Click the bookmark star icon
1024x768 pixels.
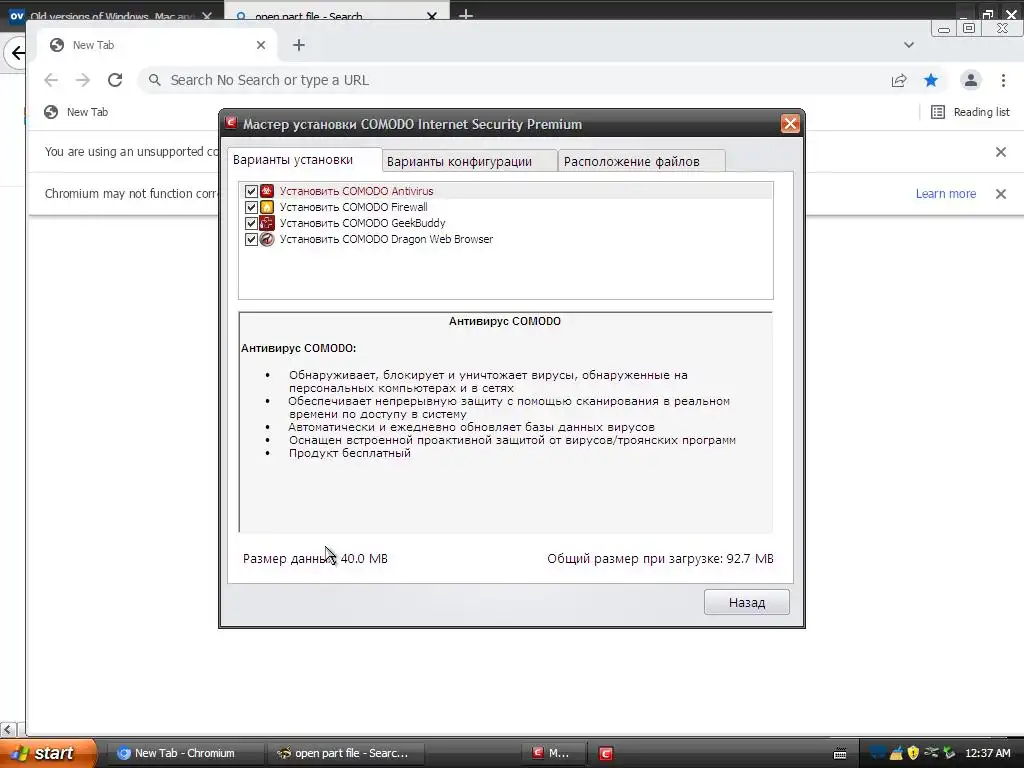(931, 80)
